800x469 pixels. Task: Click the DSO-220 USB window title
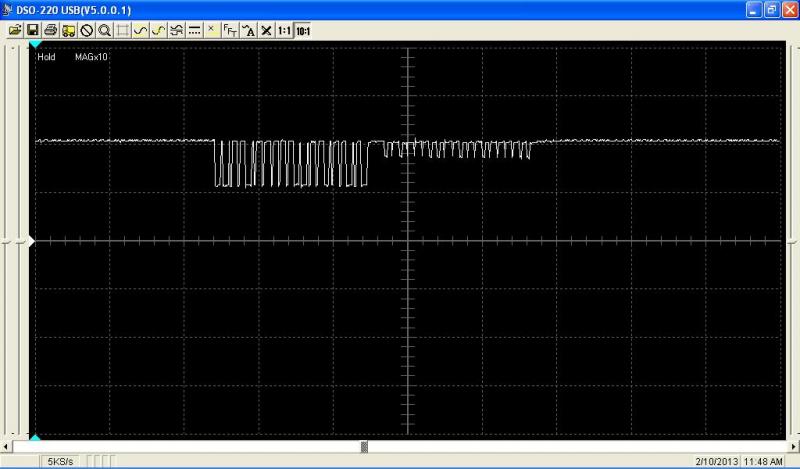pyautogui.click(x=73, y=10)
